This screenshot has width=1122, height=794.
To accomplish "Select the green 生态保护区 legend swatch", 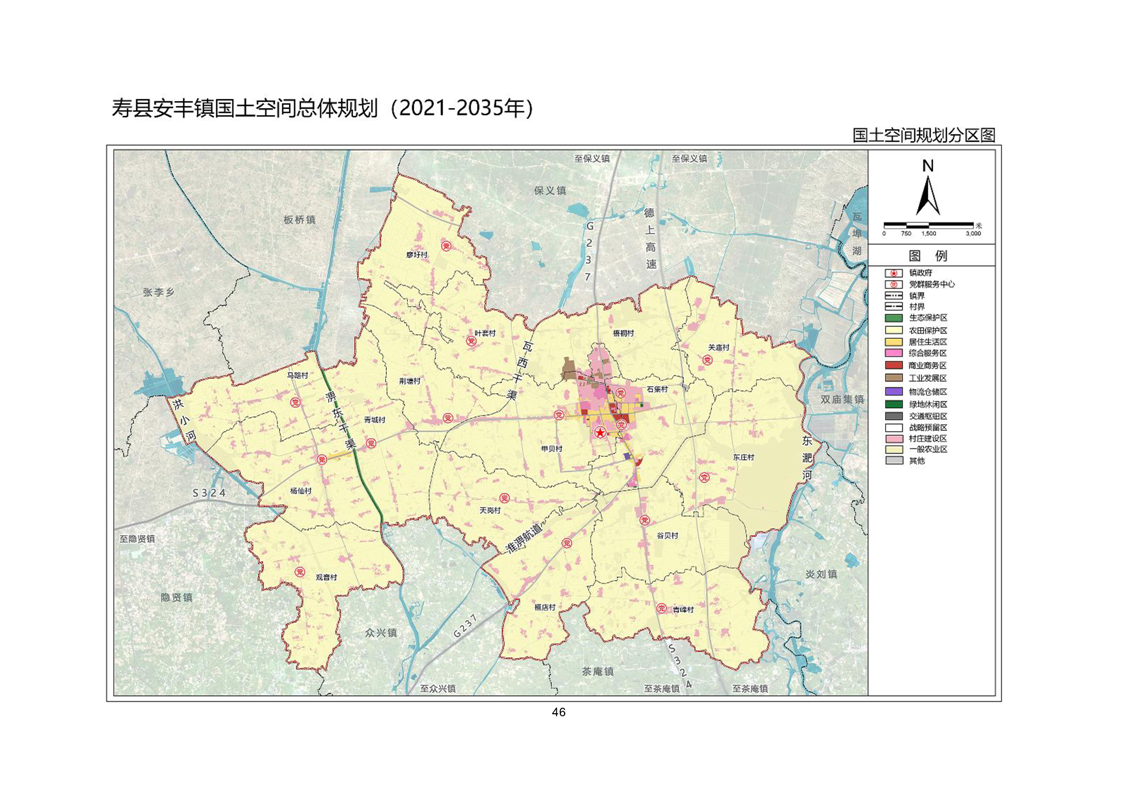I will coord(893,317).
